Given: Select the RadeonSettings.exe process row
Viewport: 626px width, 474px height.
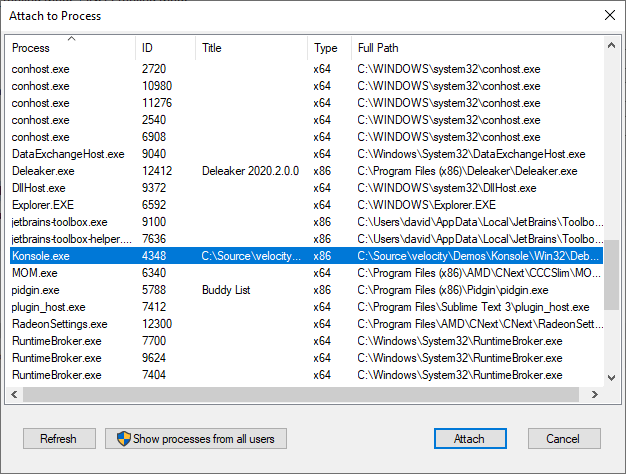Looking at the screenshot, I should pyautogui.click(x=306, y=324).
